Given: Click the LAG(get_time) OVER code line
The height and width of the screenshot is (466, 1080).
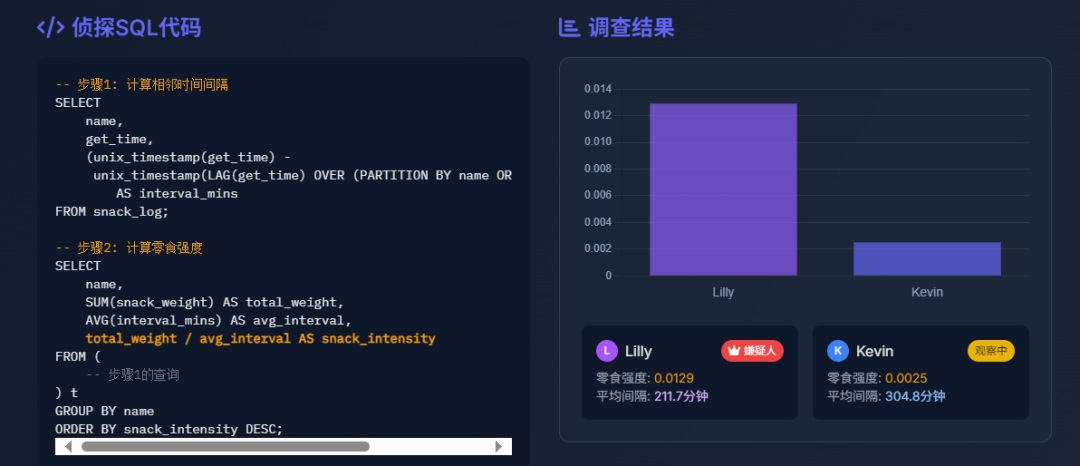Looking at the screenshot, I should click(x=302, y=176).
